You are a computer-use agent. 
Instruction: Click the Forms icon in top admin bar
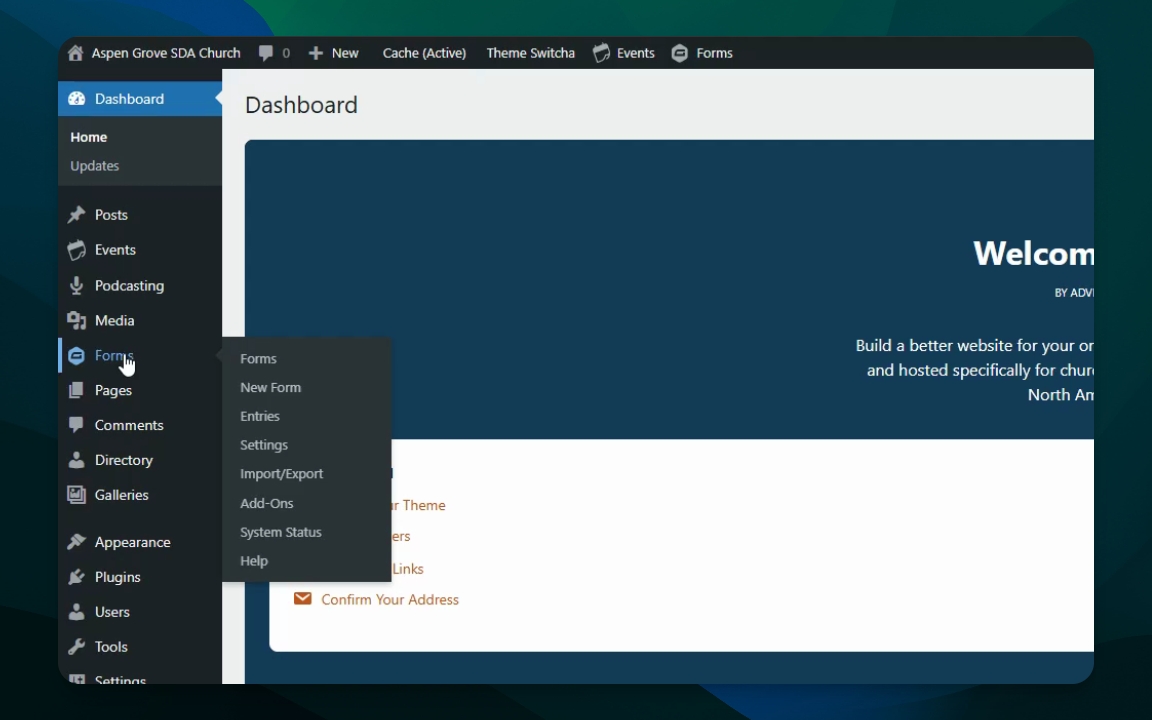(x=680, y=53)
